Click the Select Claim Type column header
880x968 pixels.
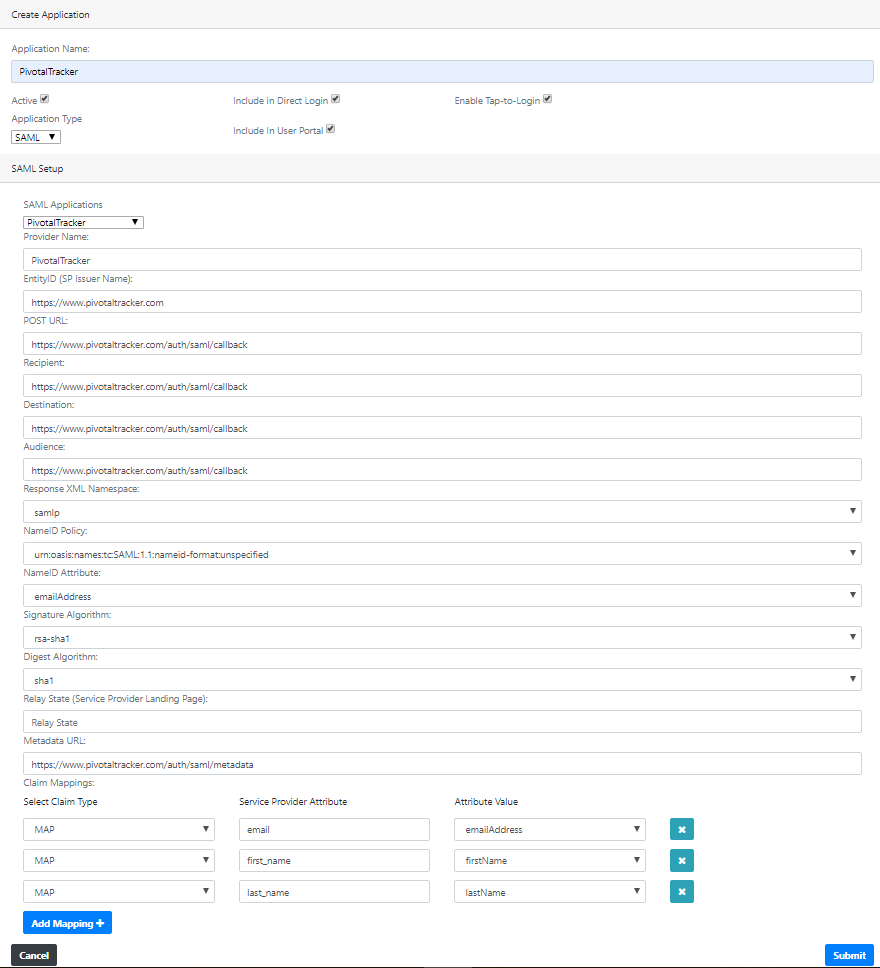[61, 801]
